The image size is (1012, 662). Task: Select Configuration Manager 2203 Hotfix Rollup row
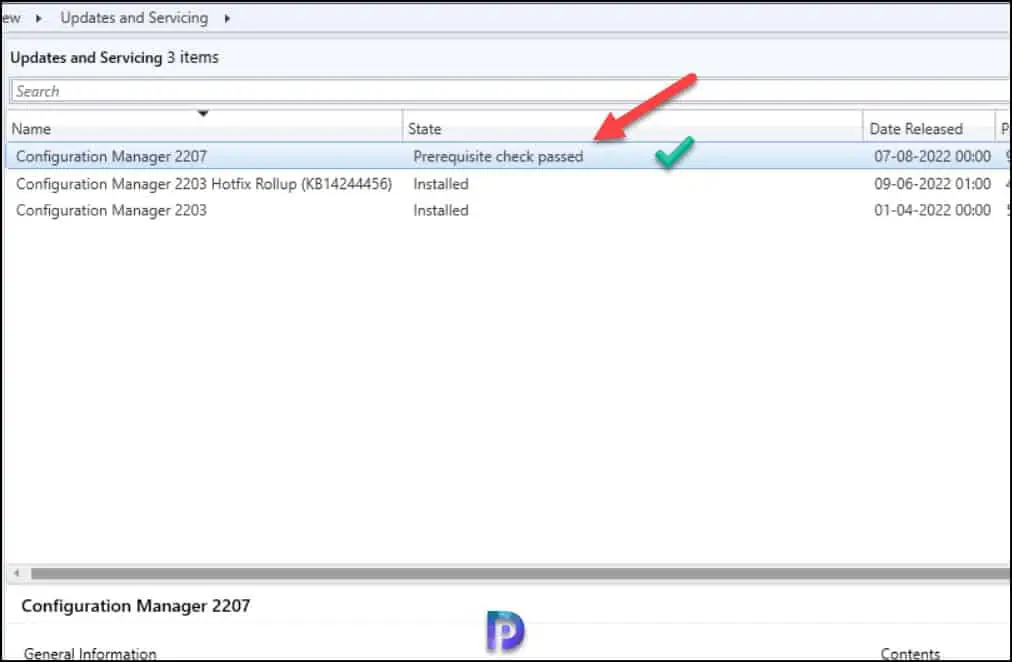[509, 184]
